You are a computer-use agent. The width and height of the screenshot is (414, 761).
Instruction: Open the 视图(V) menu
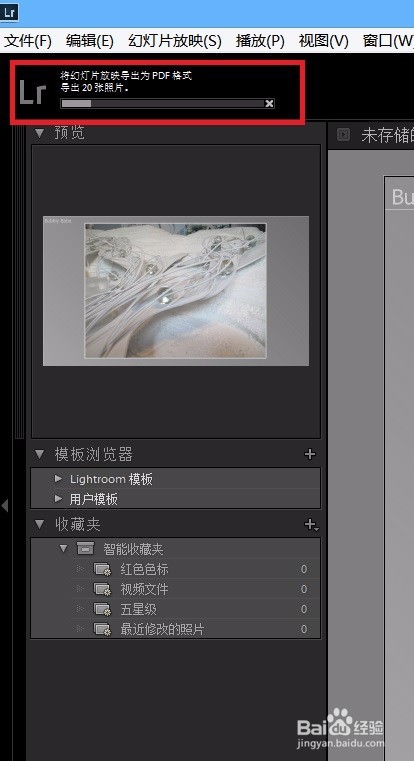(x=323, y=41)
